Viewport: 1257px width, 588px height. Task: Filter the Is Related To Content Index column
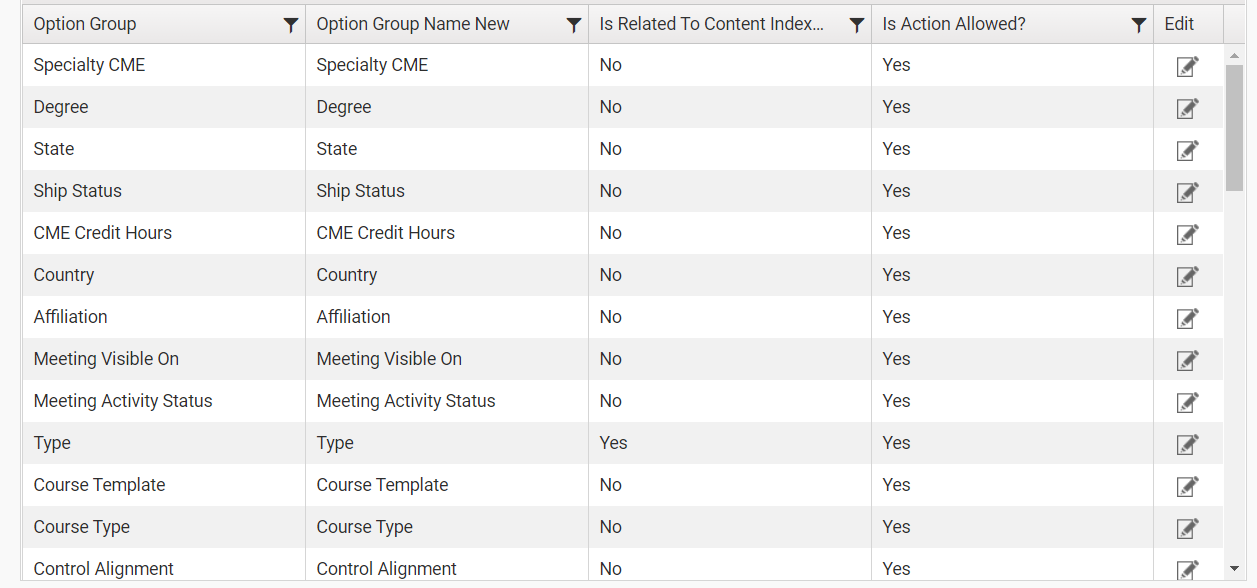(857, 25)
